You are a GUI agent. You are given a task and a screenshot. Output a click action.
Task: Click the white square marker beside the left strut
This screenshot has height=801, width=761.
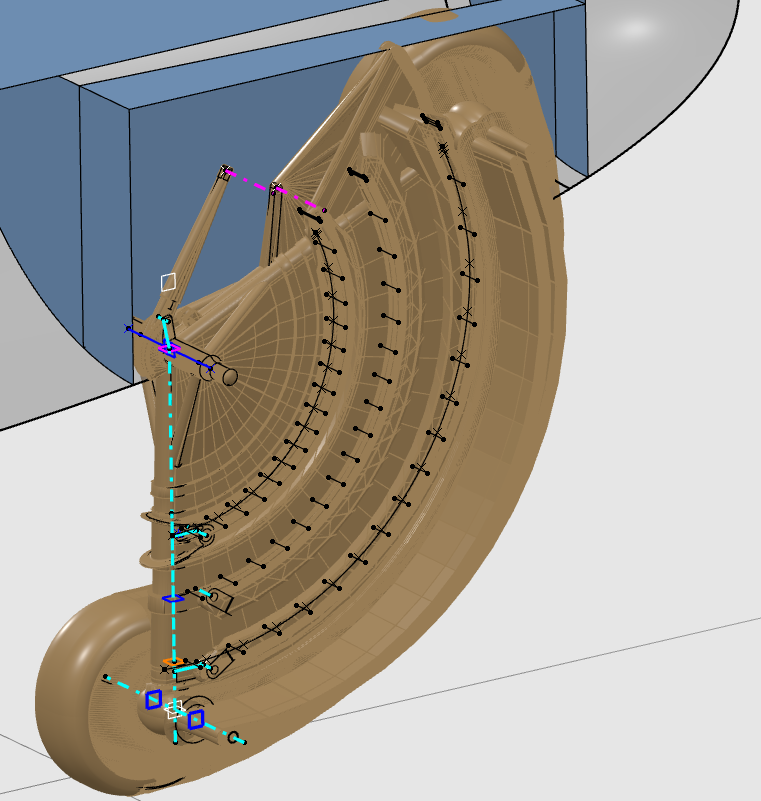(168, 282)
